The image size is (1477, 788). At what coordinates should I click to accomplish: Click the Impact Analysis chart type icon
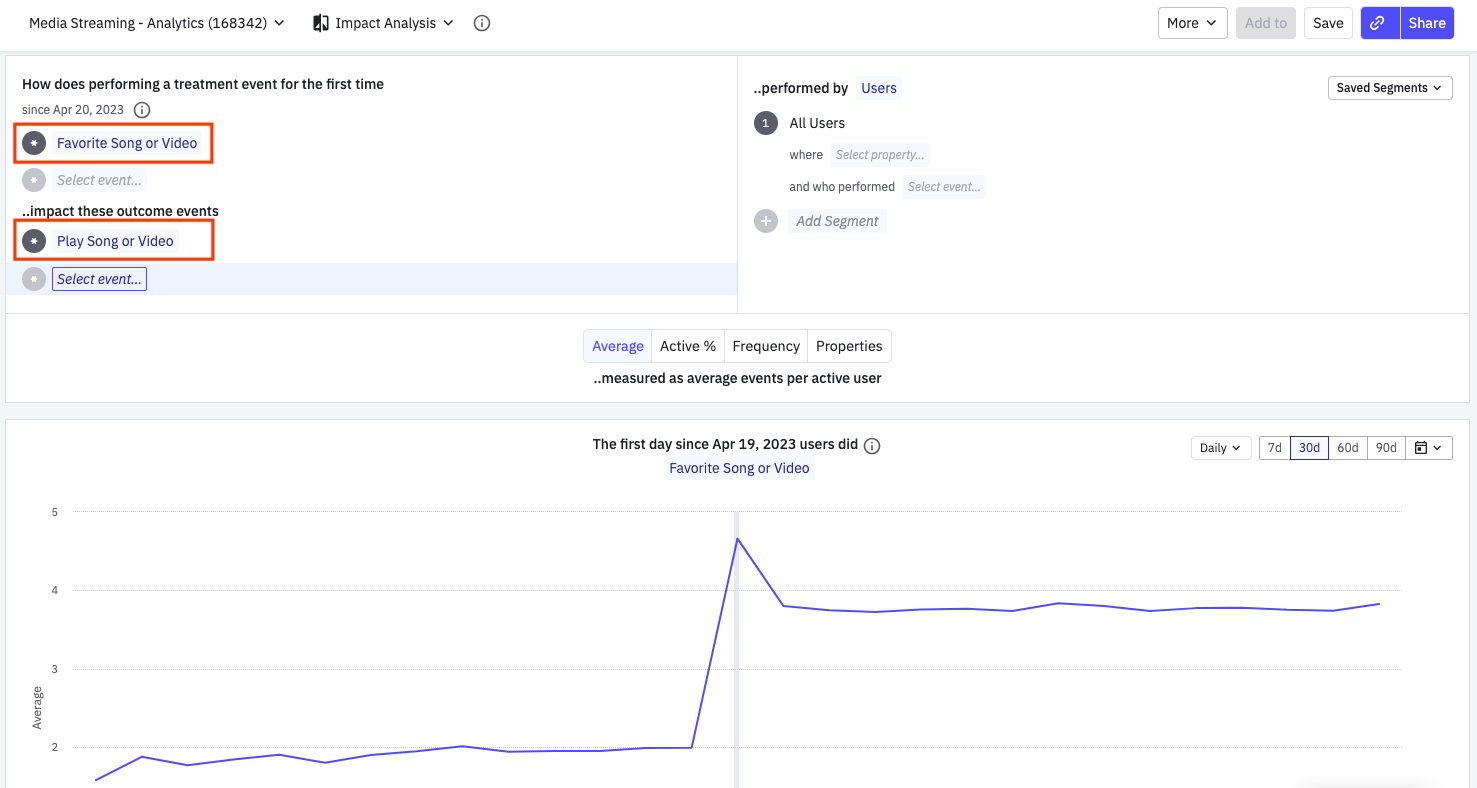[x=321, y=23]
